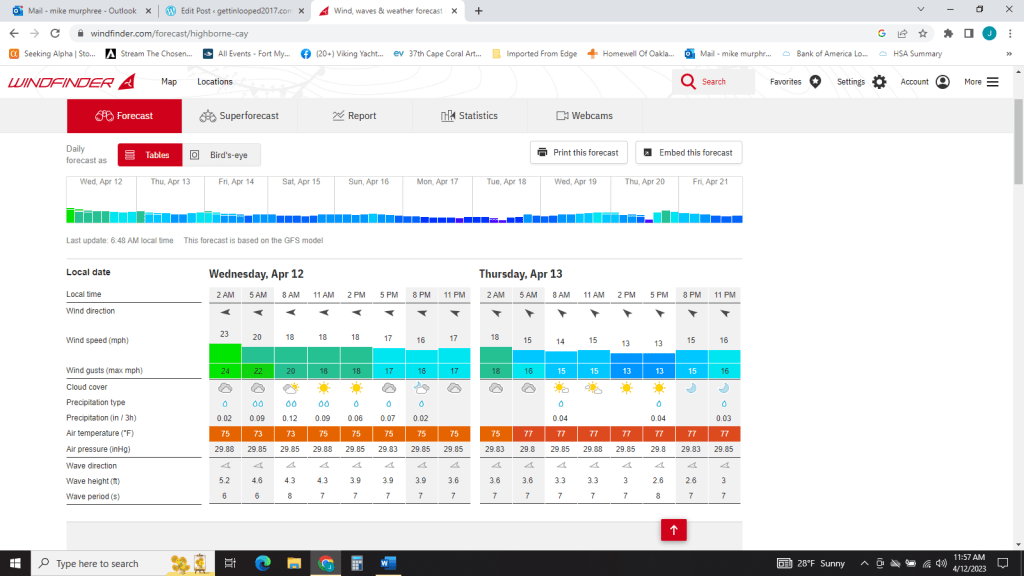Reload the page in Chrome
This screenshot has height=576, width=1024.
pos(59,33)
